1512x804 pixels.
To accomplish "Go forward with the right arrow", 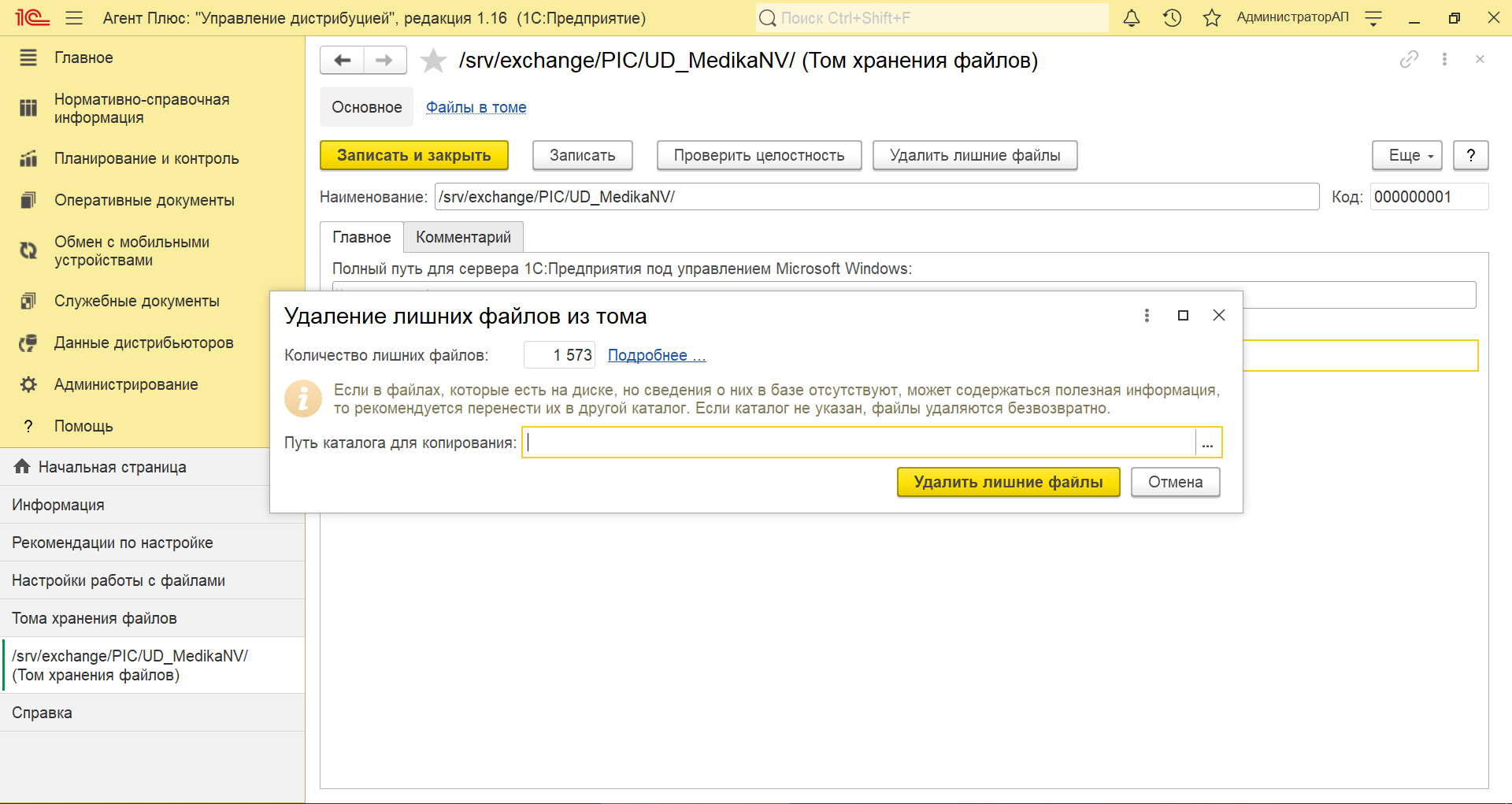I will tap(384, 60).
